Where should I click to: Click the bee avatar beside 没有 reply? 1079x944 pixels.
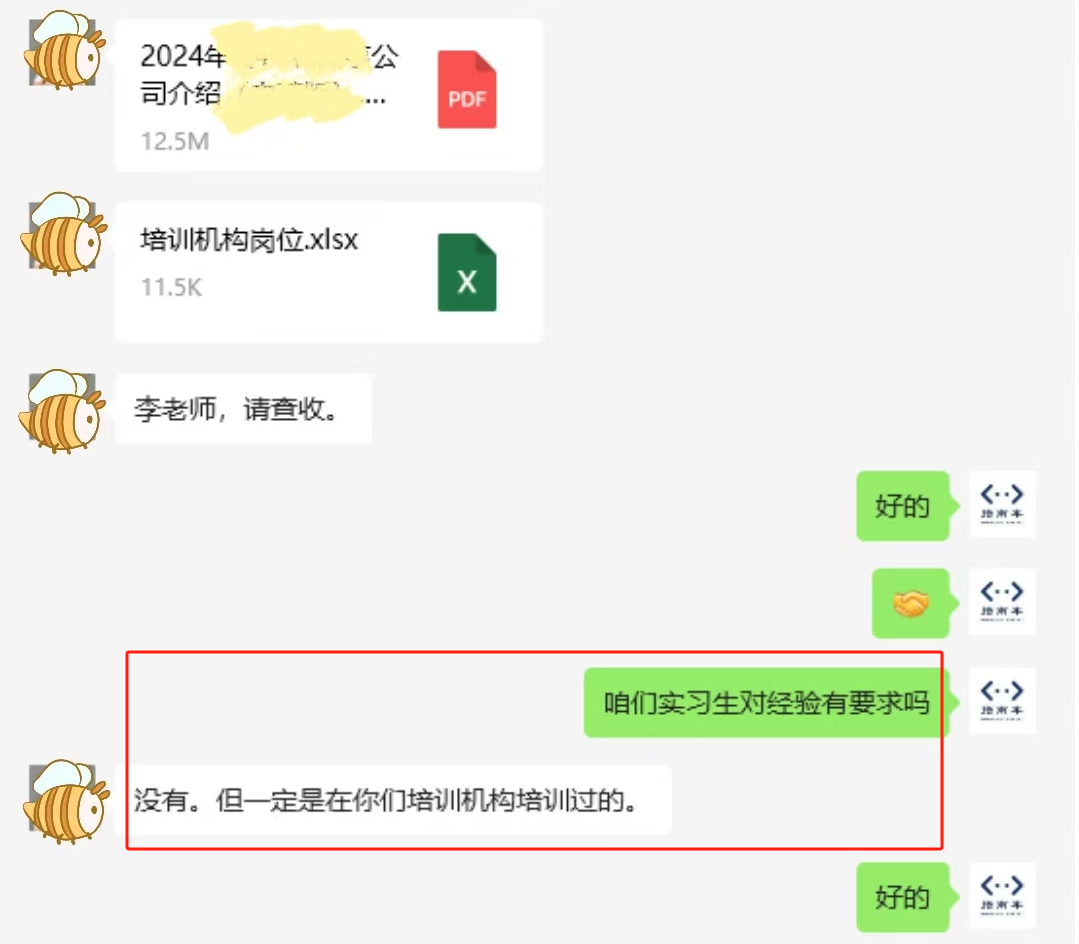[67, 802]
